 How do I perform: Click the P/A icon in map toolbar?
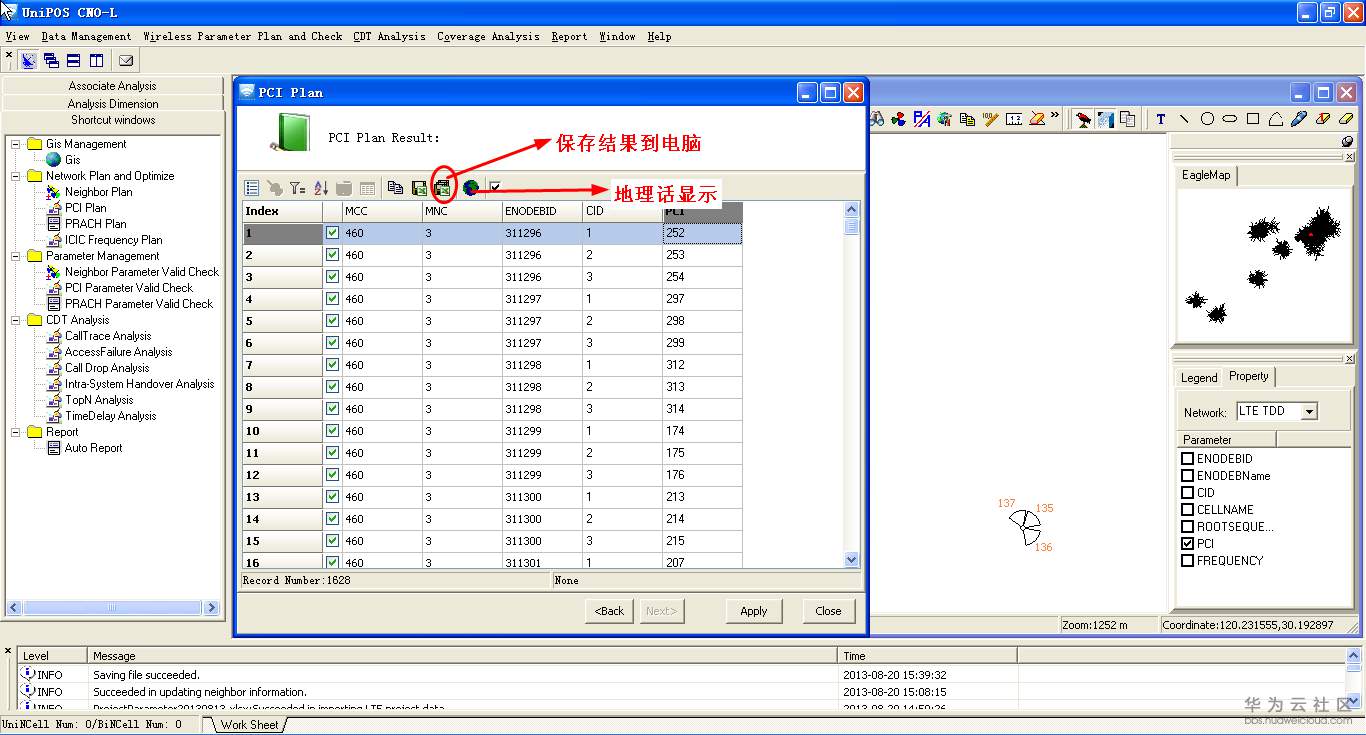(921, 119)
